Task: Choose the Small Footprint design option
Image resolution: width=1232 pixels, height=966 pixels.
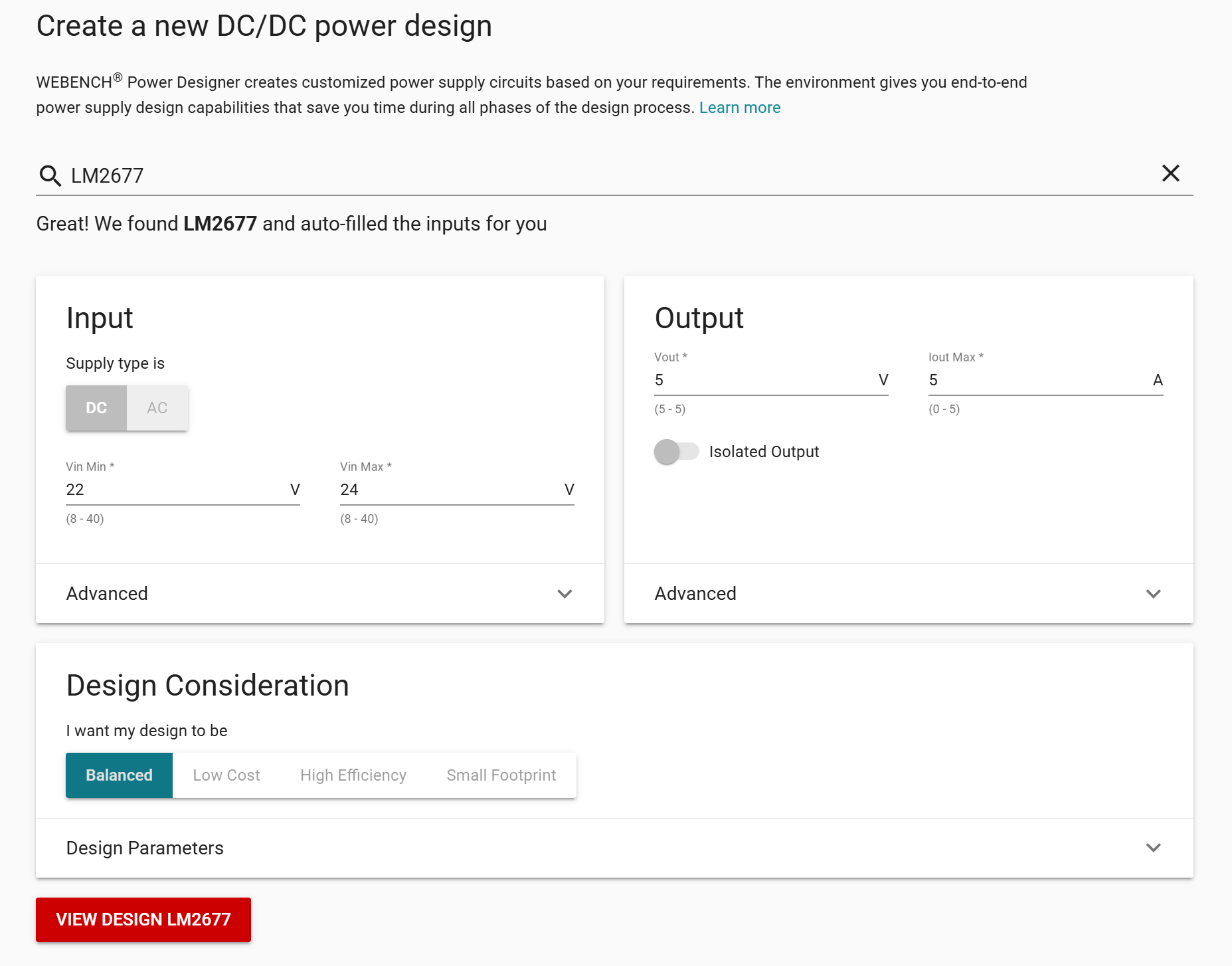Action: point(501,775)
